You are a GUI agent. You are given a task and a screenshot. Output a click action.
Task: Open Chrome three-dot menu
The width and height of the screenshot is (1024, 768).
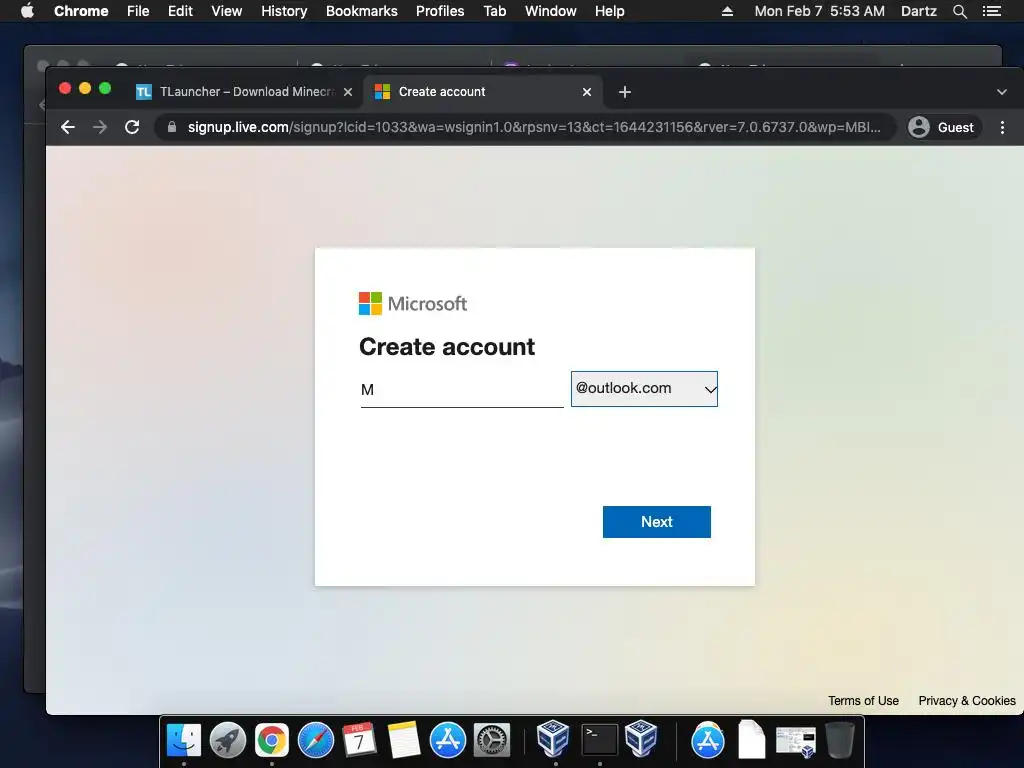[x=1002, y=127]
